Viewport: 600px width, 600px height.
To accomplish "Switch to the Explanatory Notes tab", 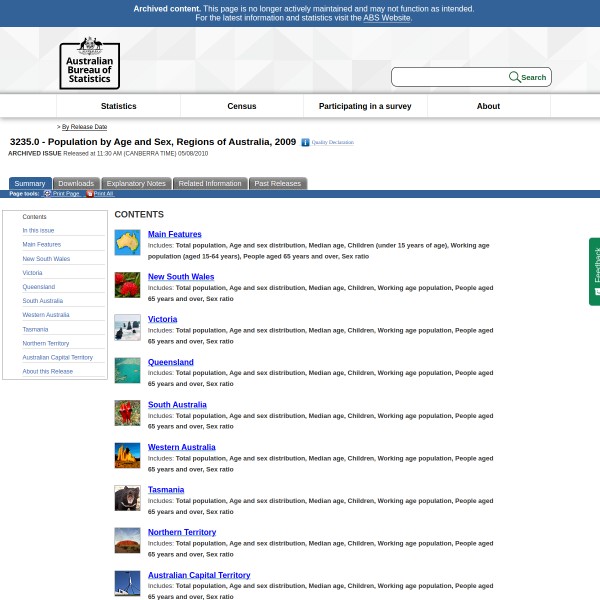I will 136,183.
